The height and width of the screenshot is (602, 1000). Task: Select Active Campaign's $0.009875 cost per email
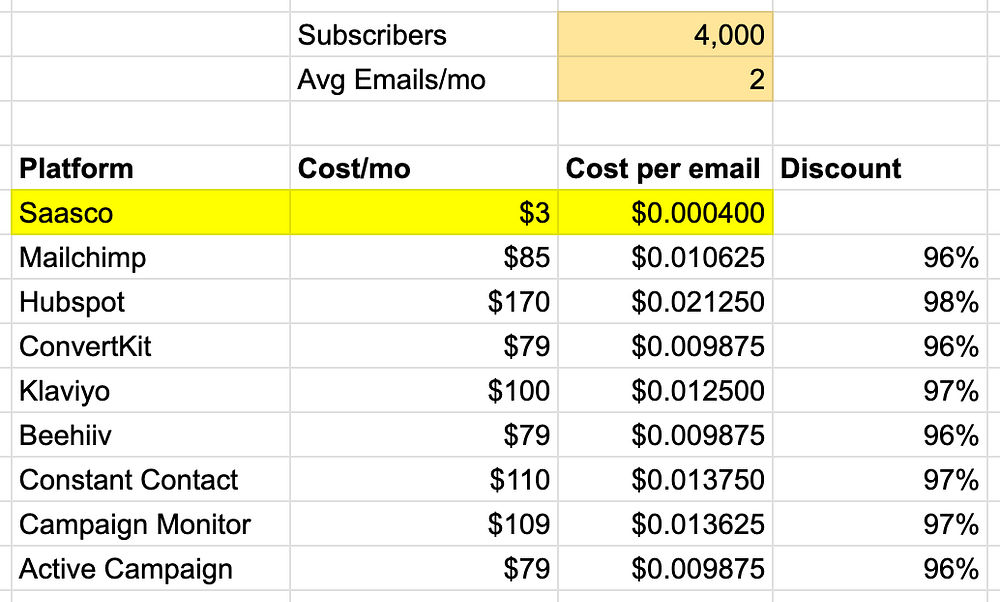pyautogui.click(x=665, y=568)
